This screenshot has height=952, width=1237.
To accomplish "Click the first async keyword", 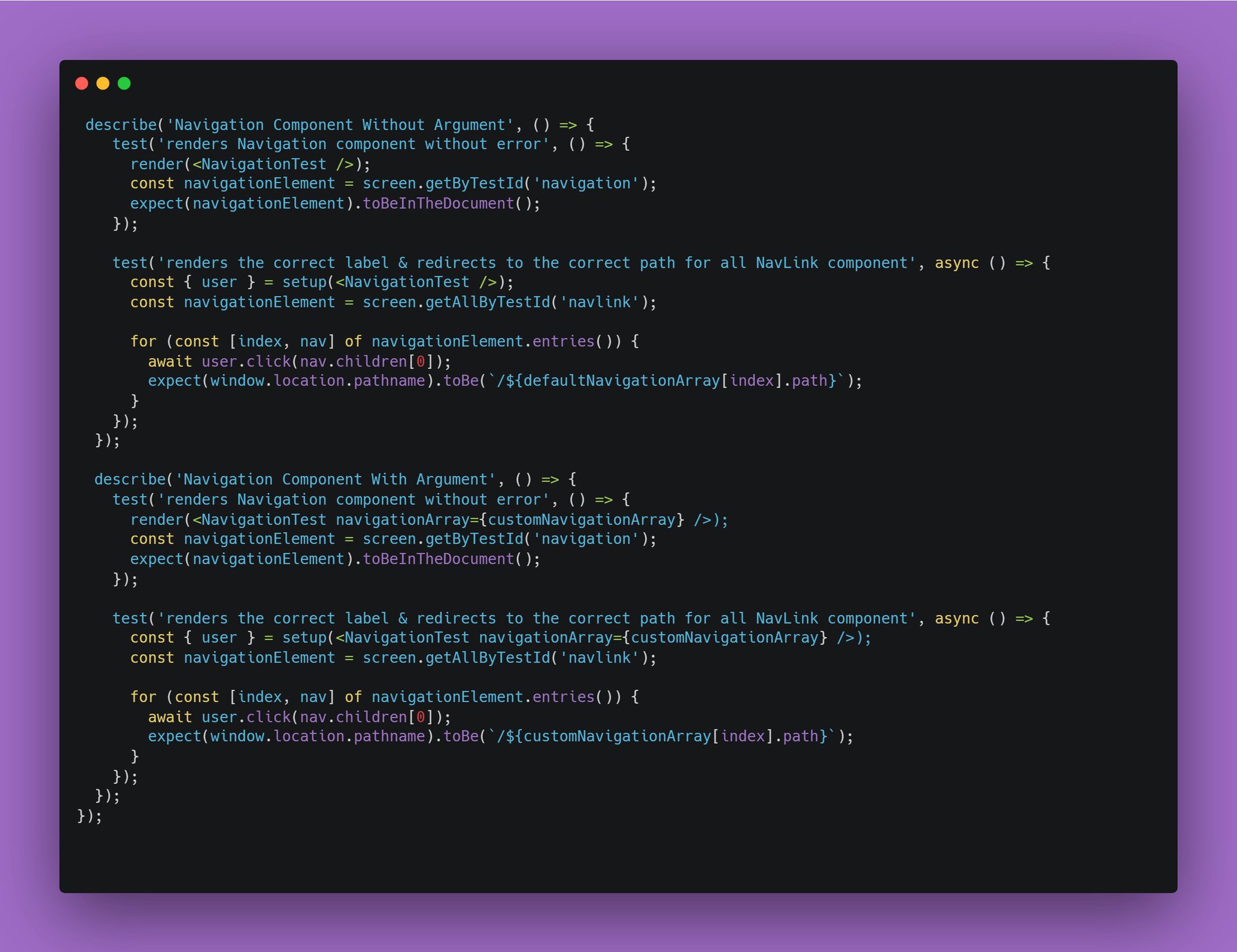I will pos(957,263).
